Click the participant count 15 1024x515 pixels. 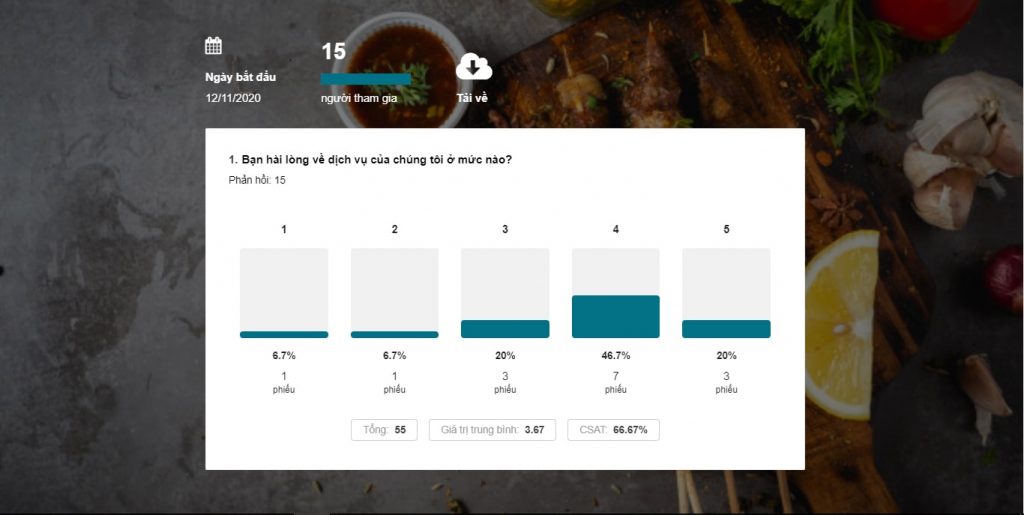tap(333, 52)
